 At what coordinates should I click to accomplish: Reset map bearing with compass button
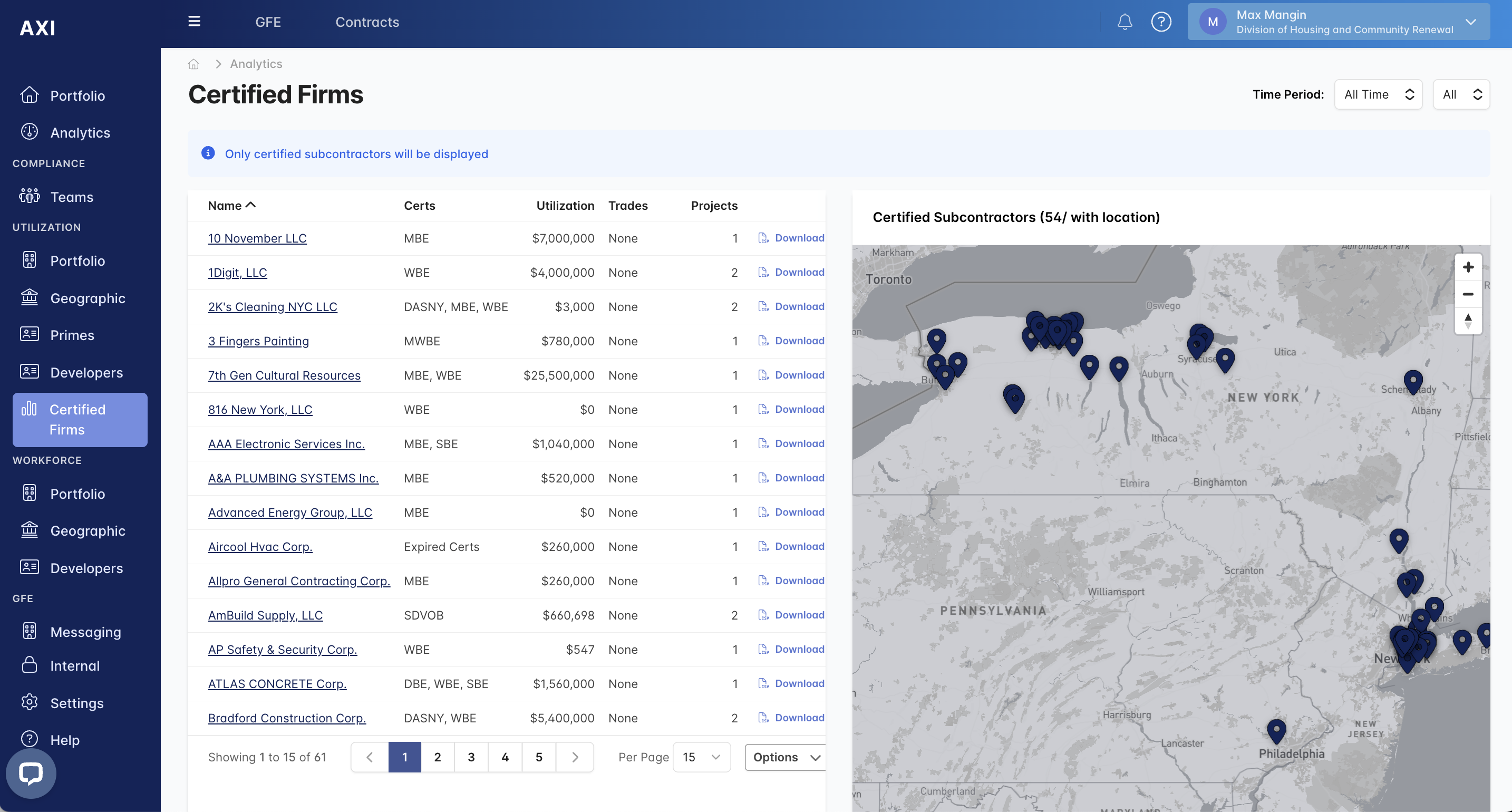pos(1468,321)
